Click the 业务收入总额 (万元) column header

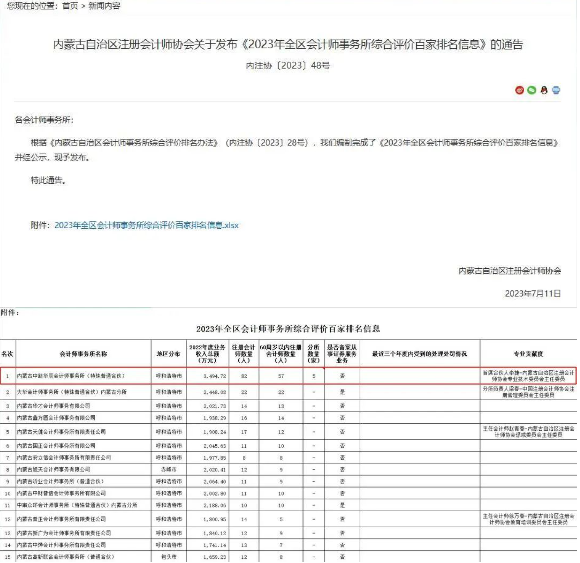coord(207,354)
